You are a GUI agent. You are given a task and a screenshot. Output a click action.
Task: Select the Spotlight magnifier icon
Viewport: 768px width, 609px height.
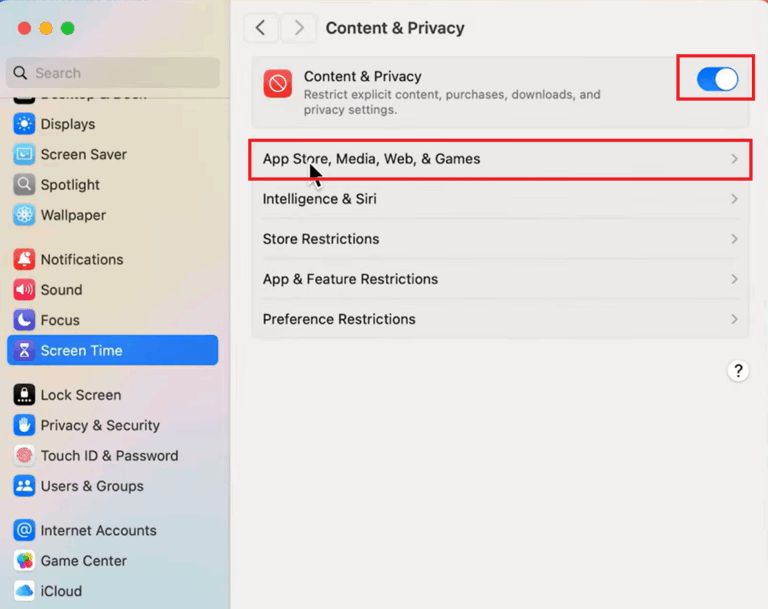(24, 185)
